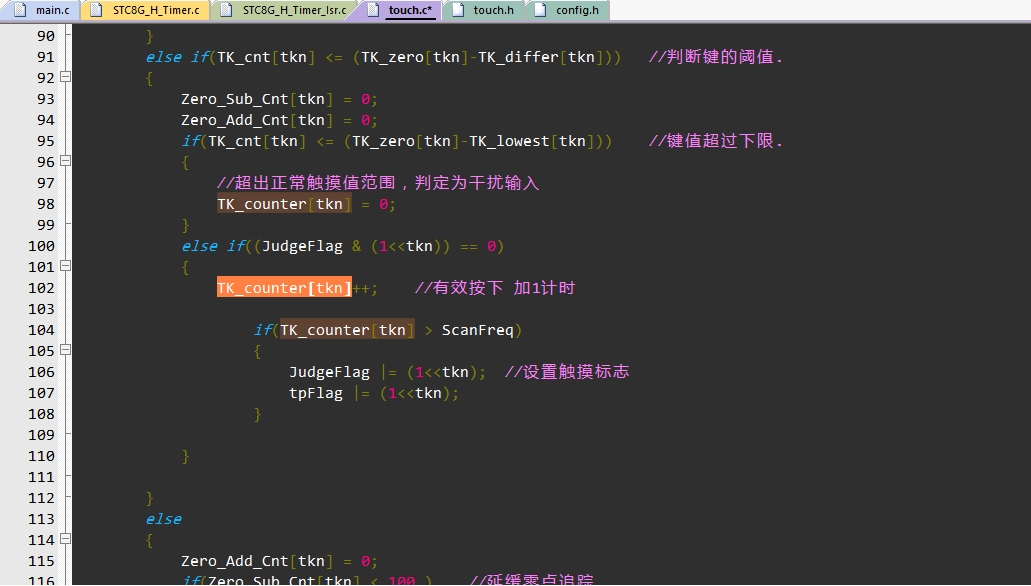Click the else if keyword on line 91
The width and height of the screenshot is (1031, 586).
pyautogui.click(x=177, y=57)
